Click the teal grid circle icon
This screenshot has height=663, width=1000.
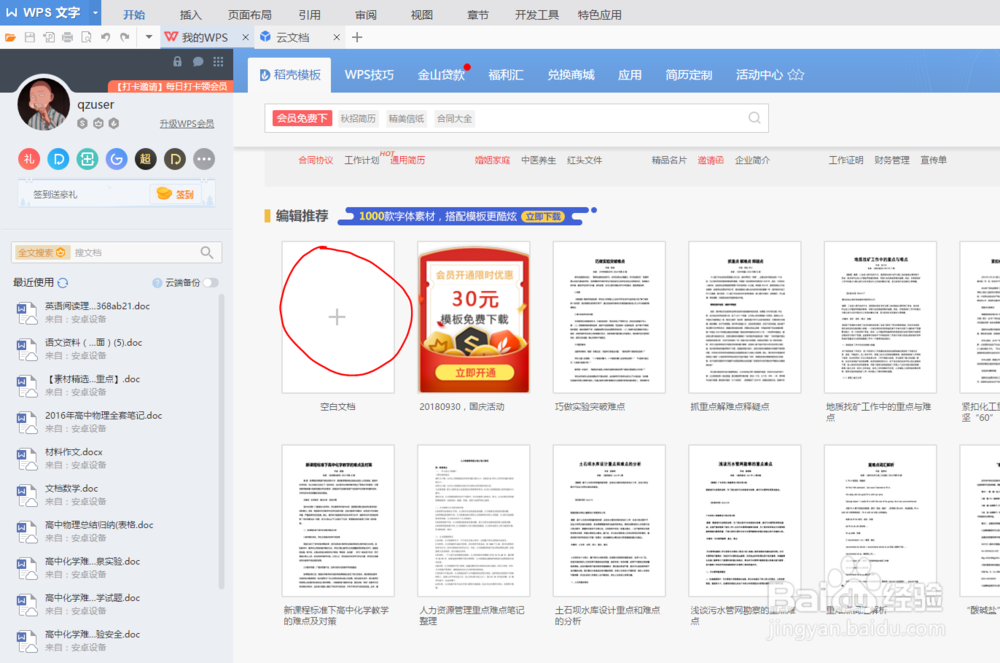click(87, 159)
